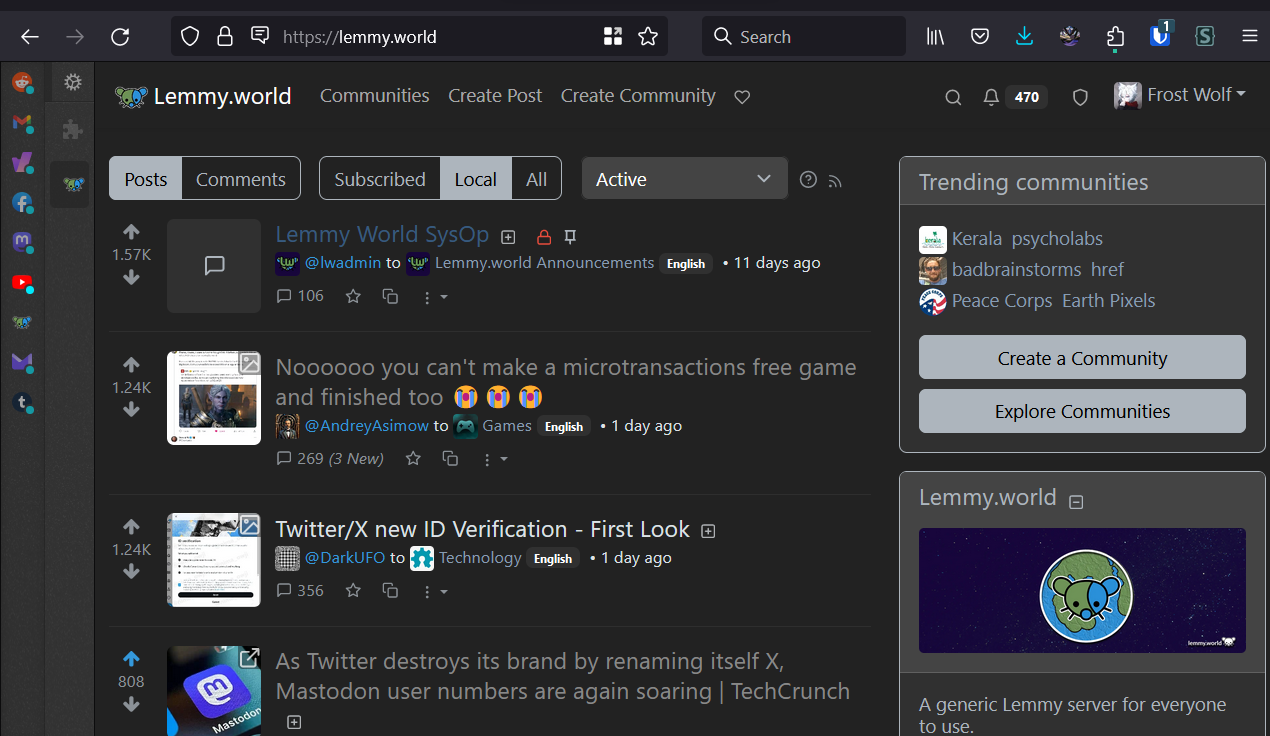1270x736 pixels.
Task: Switch listing to Subscribed
Action: click(x=379, y=179)
